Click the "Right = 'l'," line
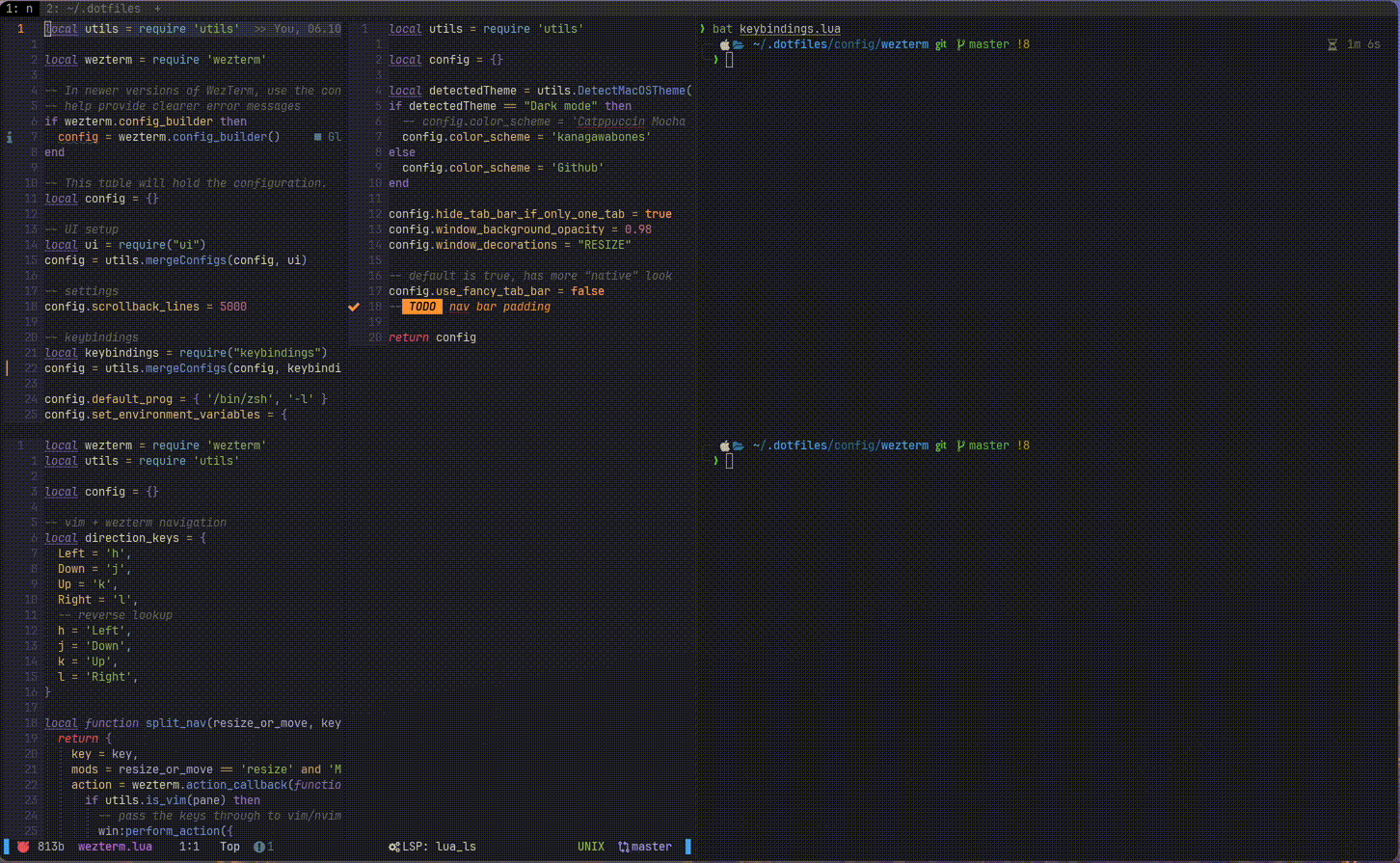This screenshot has width=1400, height=863. pyautogui.click(x=98, y=600)
